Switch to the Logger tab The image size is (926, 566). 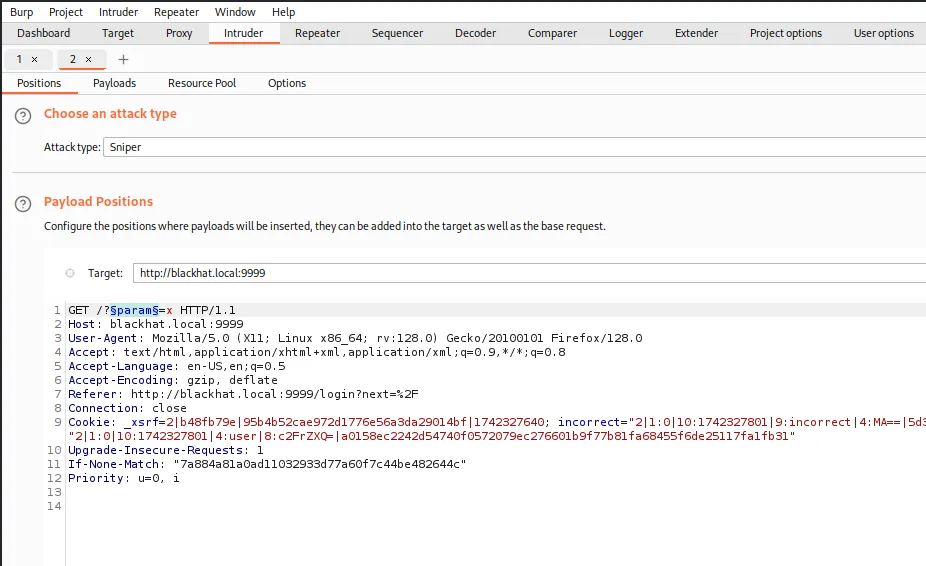(625, 33)
